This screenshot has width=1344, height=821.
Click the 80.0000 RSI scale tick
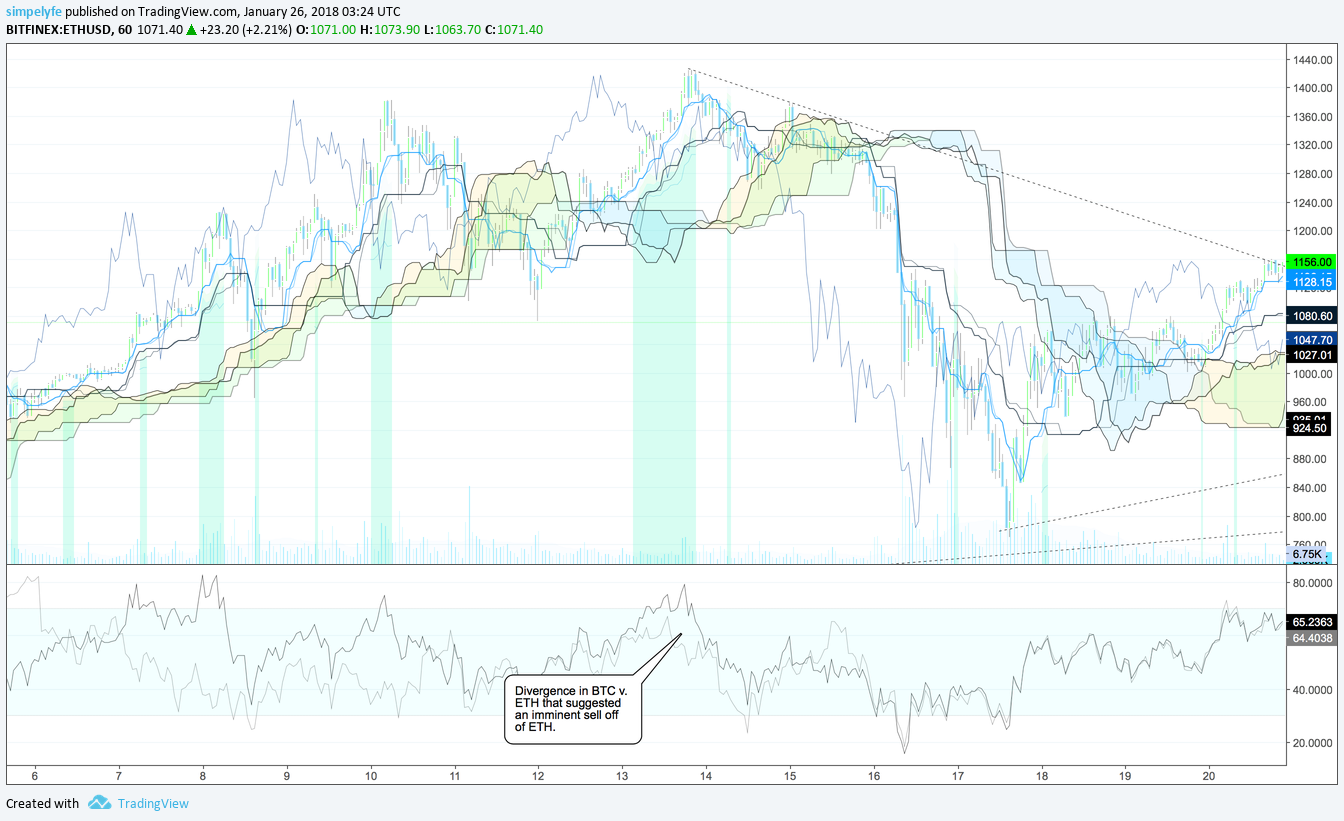click(x=1310, y=582)
